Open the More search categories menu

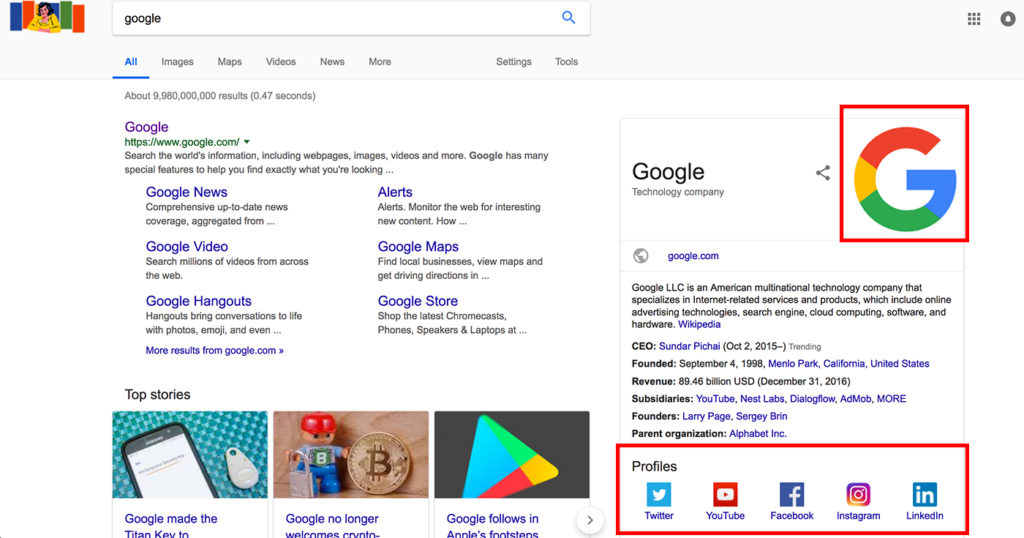click(379, 61)
